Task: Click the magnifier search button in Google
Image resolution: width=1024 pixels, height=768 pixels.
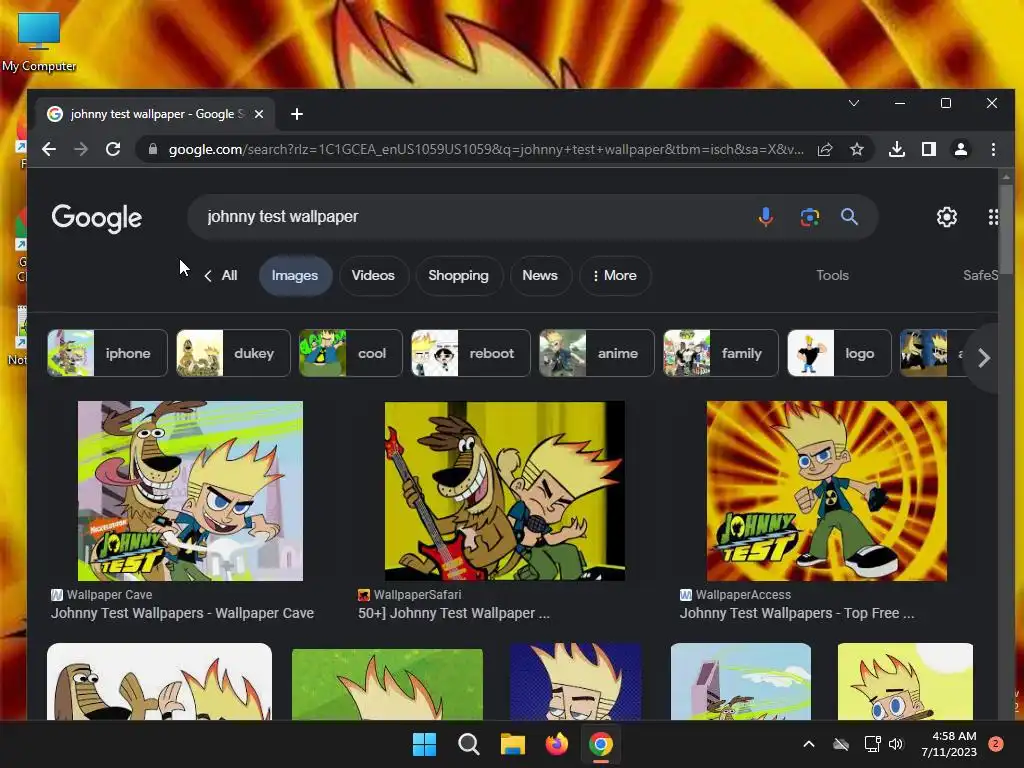Action: 849,217
